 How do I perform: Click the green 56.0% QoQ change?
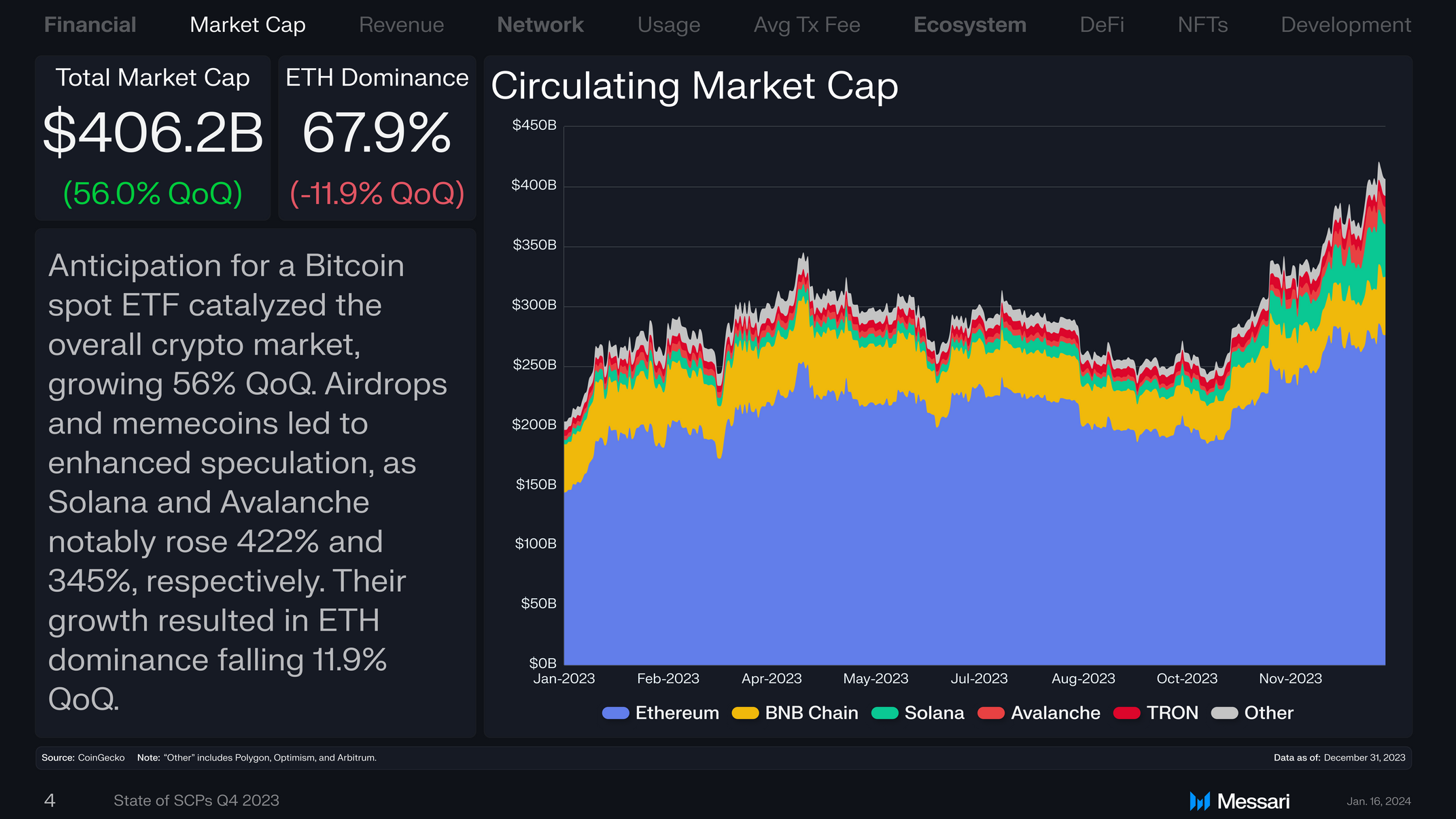(153, 194)
